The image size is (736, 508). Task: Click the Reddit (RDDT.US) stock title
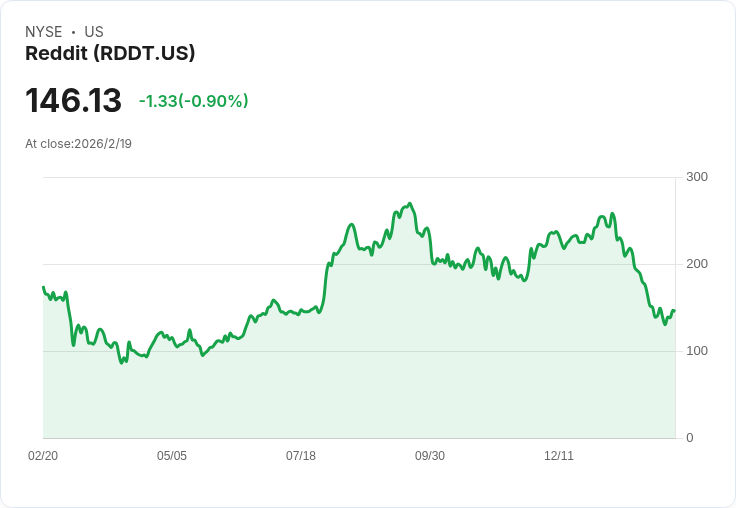110,53
